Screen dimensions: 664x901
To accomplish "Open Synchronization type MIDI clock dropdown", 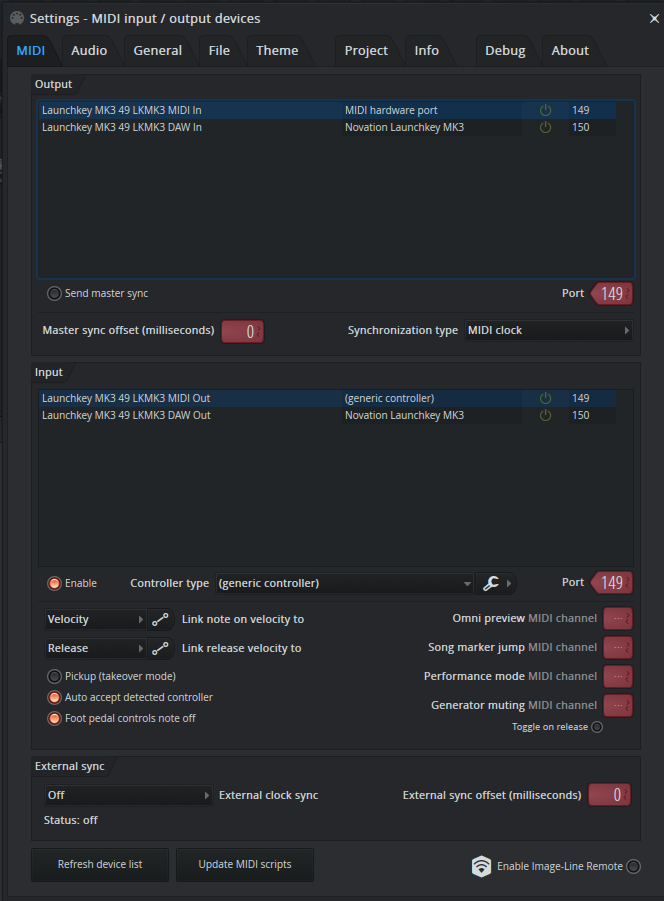I will click(x=549, y=330).
